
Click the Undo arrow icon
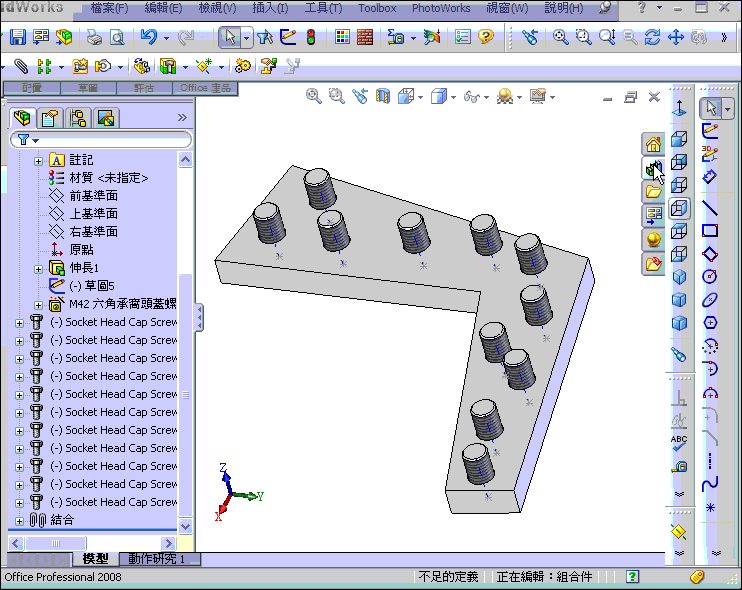149,37
